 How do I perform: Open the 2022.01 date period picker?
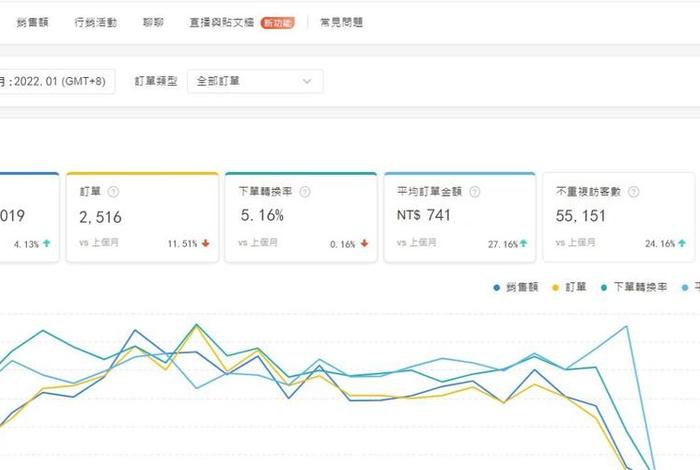(57, 81)
